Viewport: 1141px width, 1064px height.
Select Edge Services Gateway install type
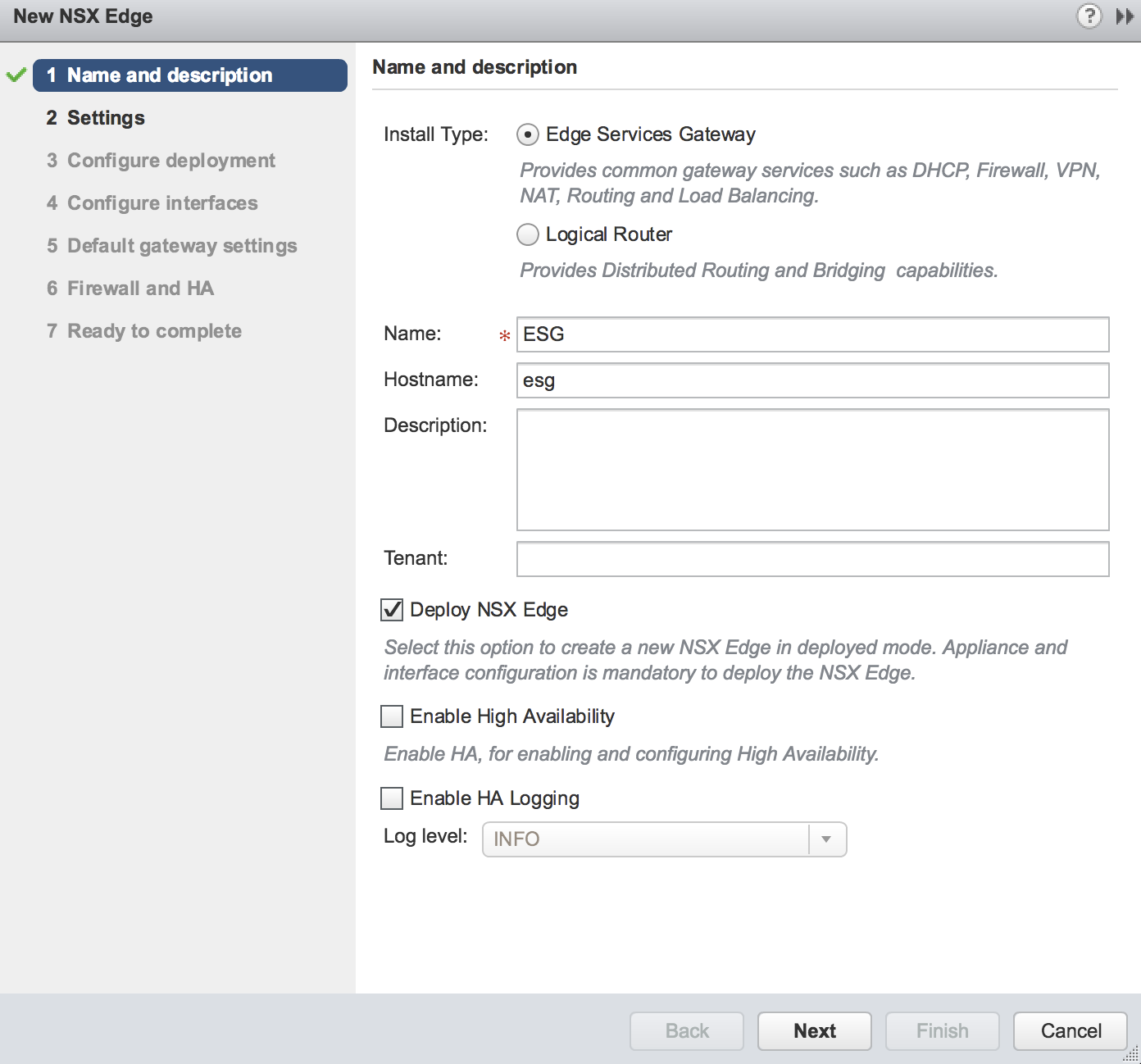[528, 134]
